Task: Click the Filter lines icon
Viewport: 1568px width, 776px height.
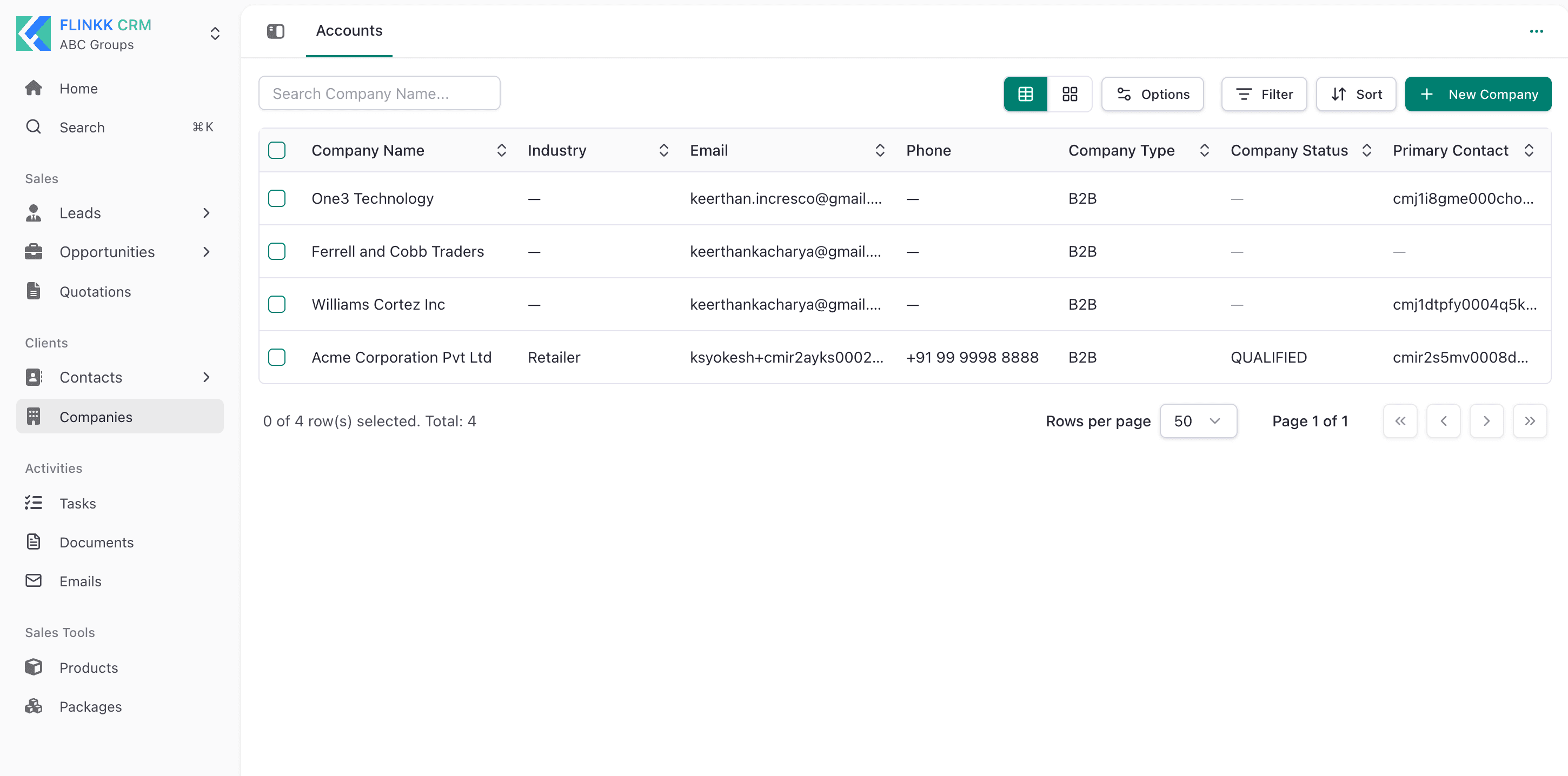Action: click(x=1244, y=94)
